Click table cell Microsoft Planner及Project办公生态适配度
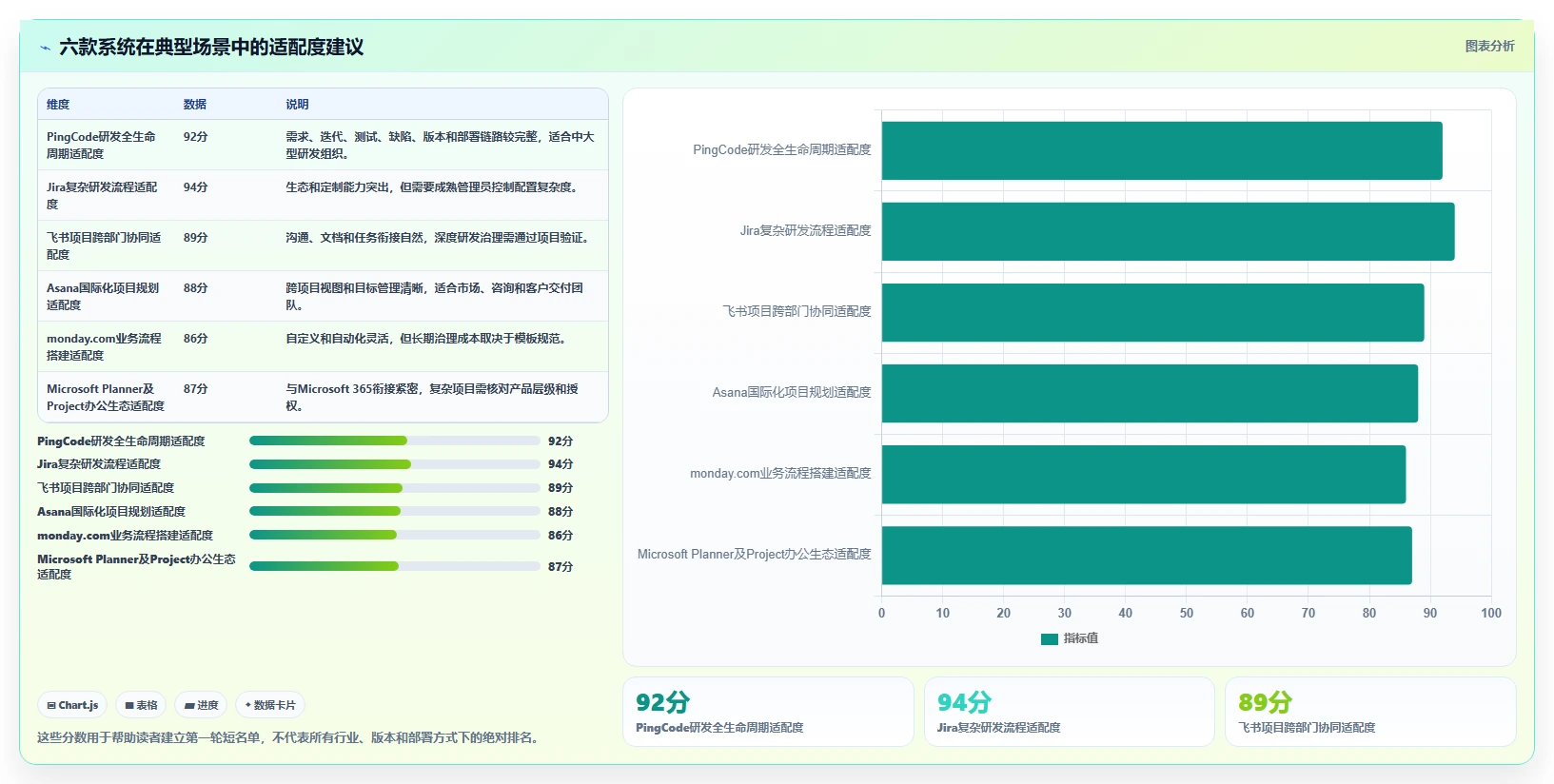1554x784 pixels. pos(106,398)
